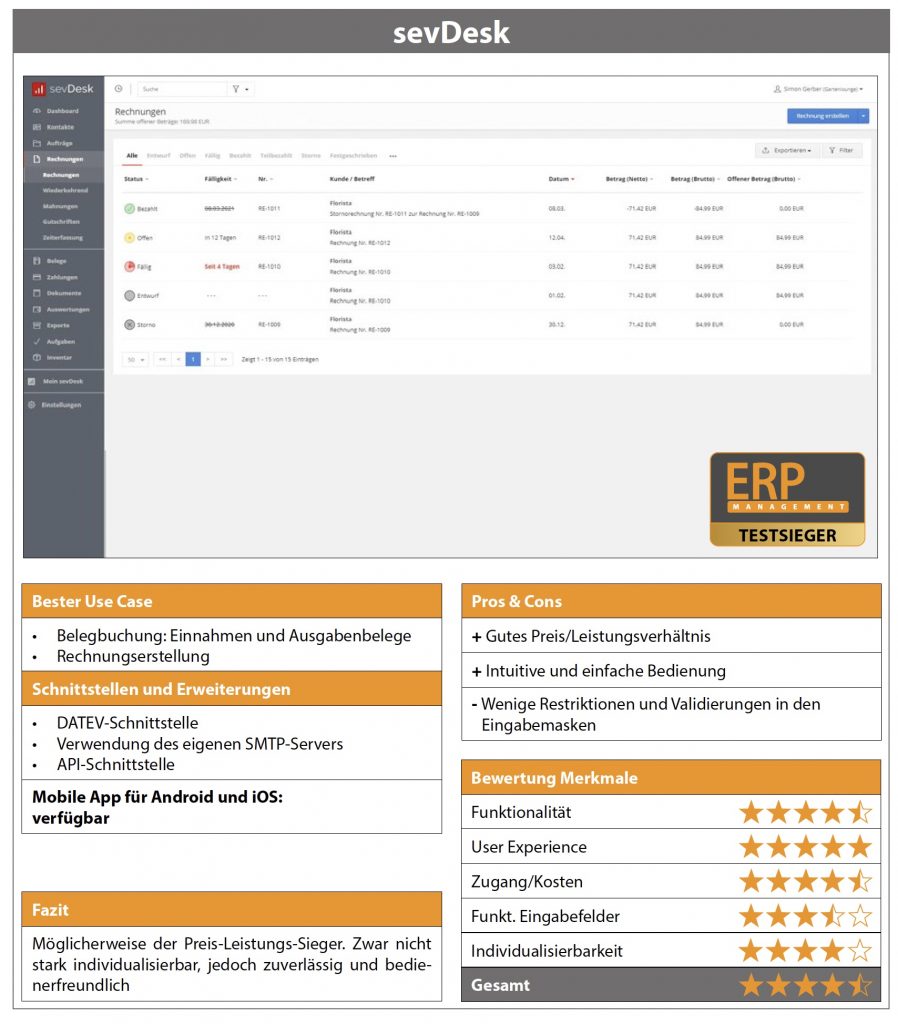The image size is (898, 1024).
Task: Click the red 'Seit 4 Tagen' due text
Action: pyautogui.click(x=222, y=266)
